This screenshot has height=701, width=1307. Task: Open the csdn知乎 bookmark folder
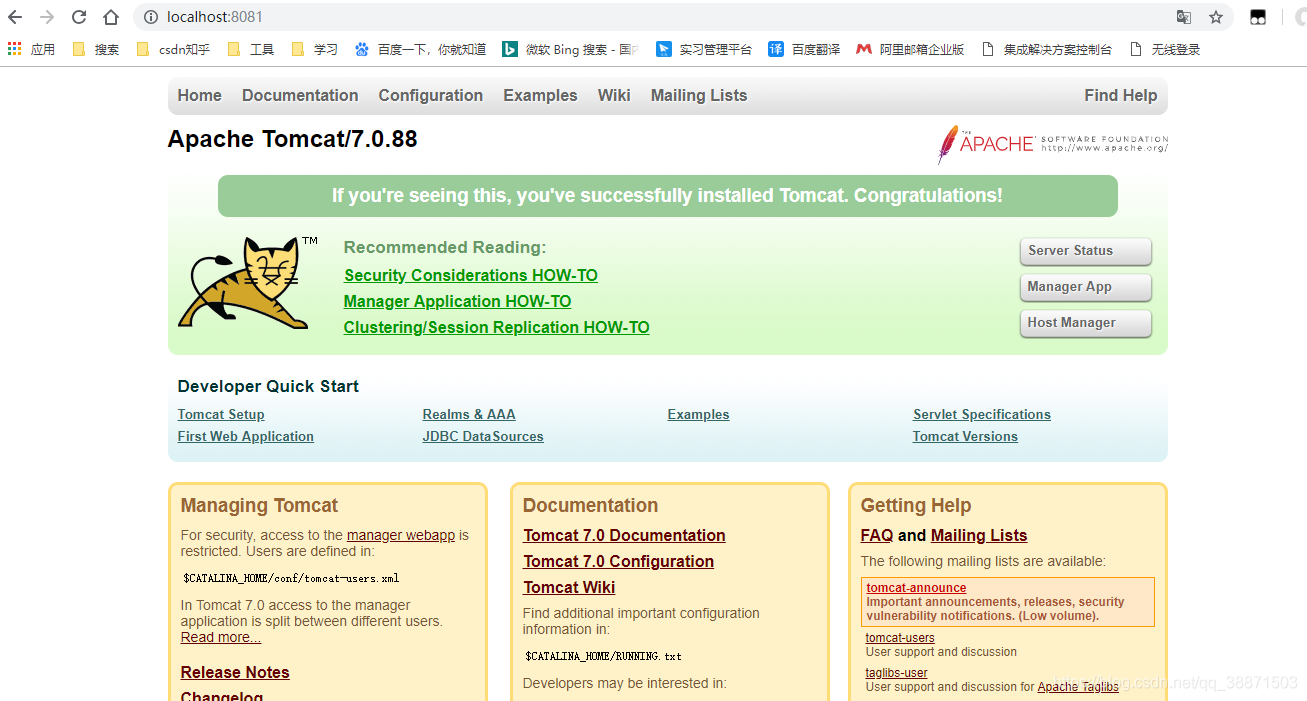tap(173, 49)
